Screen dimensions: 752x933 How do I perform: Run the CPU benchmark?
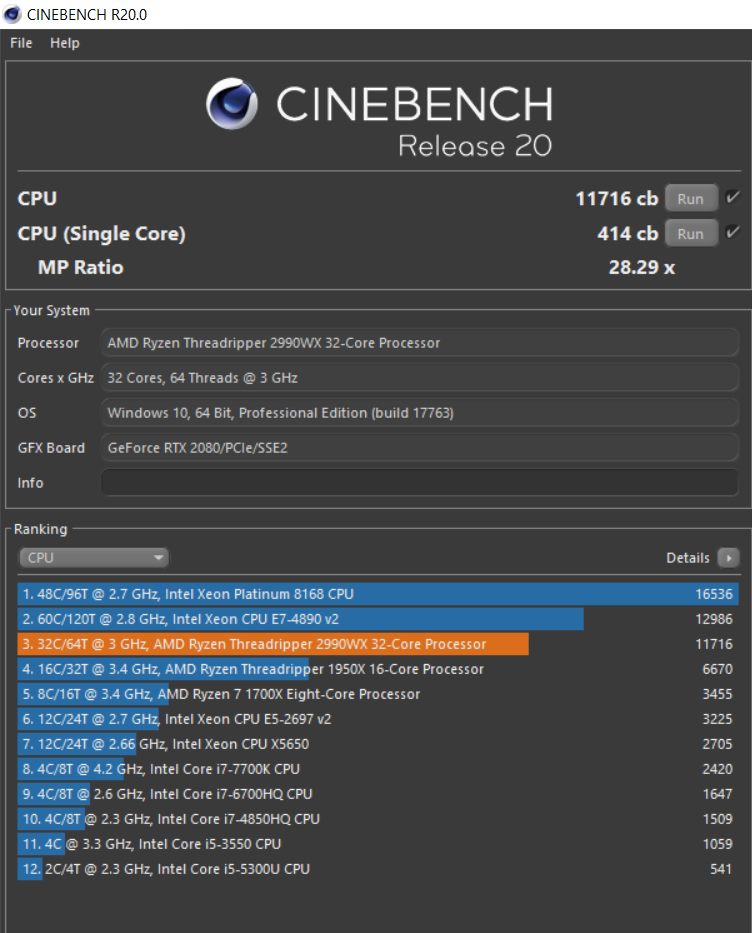[x=691, y=198]
